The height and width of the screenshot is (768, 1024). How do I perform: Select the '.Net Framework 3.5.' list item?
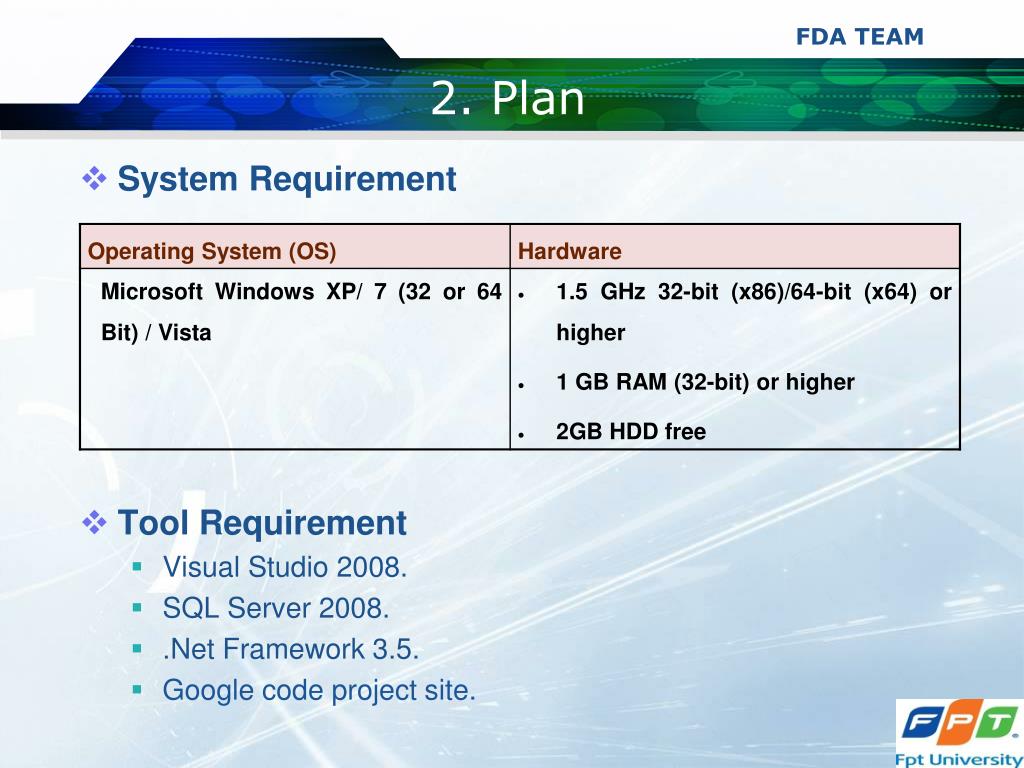[x=291, y=649]
